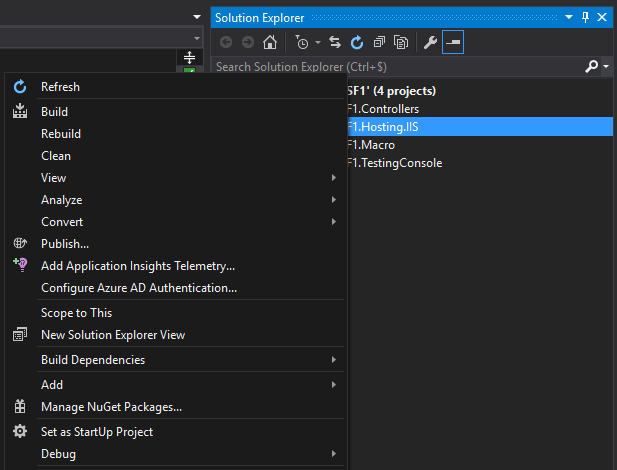The height and width of the screenshot is (470, 617).
Task: Click the Refresh icon in Solution Explorer toolbar
Action: pos(356,43)
